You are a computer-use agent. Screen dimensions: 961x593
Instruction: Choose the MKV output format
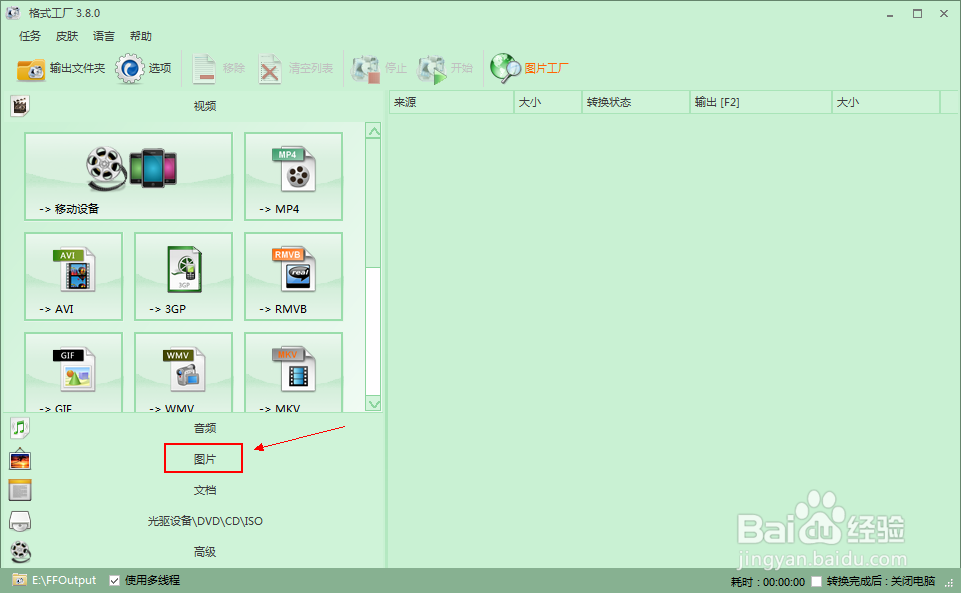(x=293, y=371)
